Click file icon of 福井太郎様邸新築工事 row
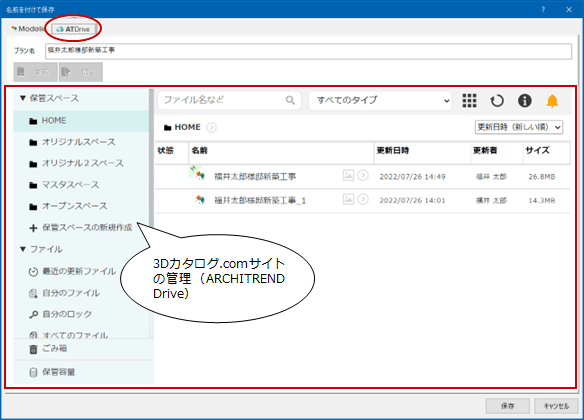This screenshot has height=420, width=584. click(x=200, y=175)
